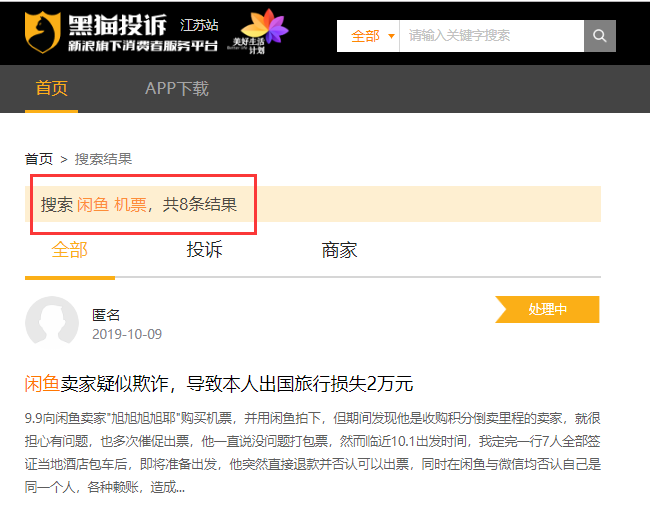
Task: Click the highlighted keyword 闲鱼 机票
Action: click(x=112, y=204)
